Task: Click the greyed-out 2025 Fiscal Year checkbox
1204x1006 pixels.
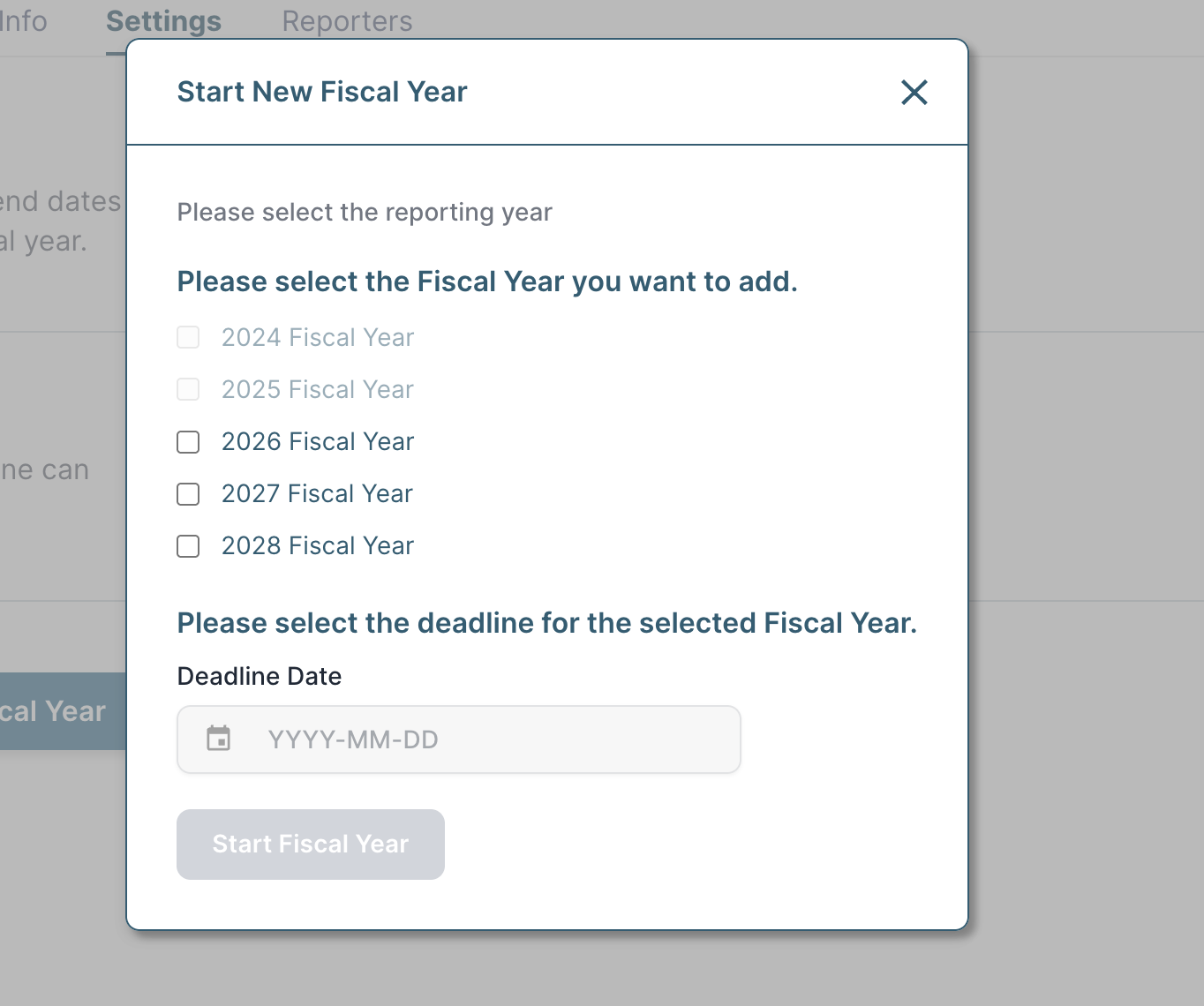Action: pyautogui.click(x=188, y=389)
